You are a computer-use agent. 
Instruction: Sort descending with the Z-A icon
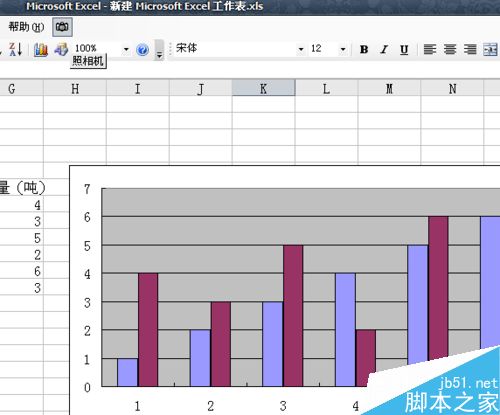(x=15, y=50)
